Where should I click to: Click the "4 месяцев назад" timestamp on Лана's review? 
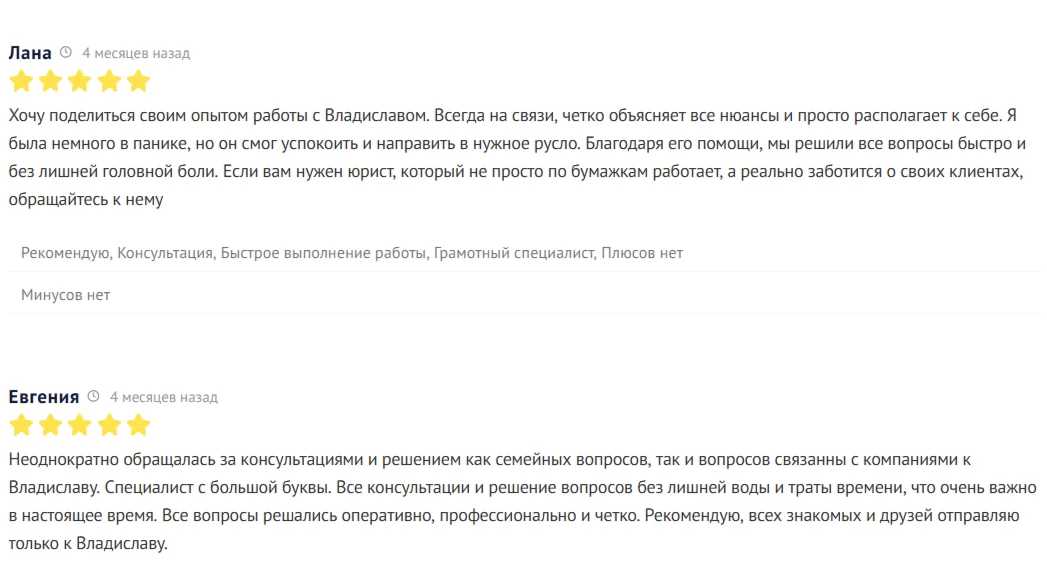(135, 53)
